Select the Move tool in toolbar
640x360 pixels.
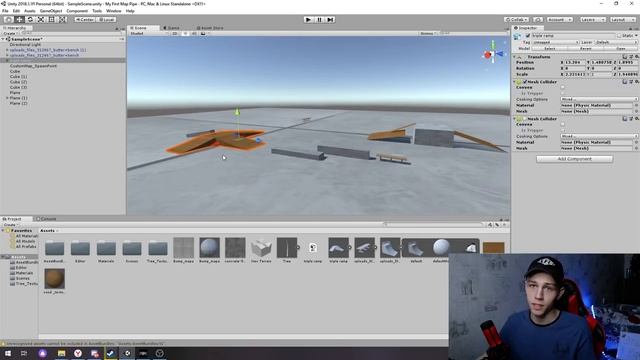coord(19,20)
